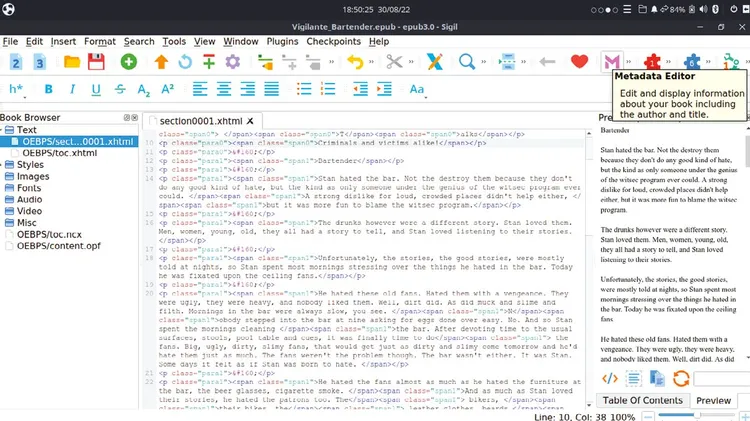The image size is (750, 421).
Task: Align text left
Action: click(200, 89)
